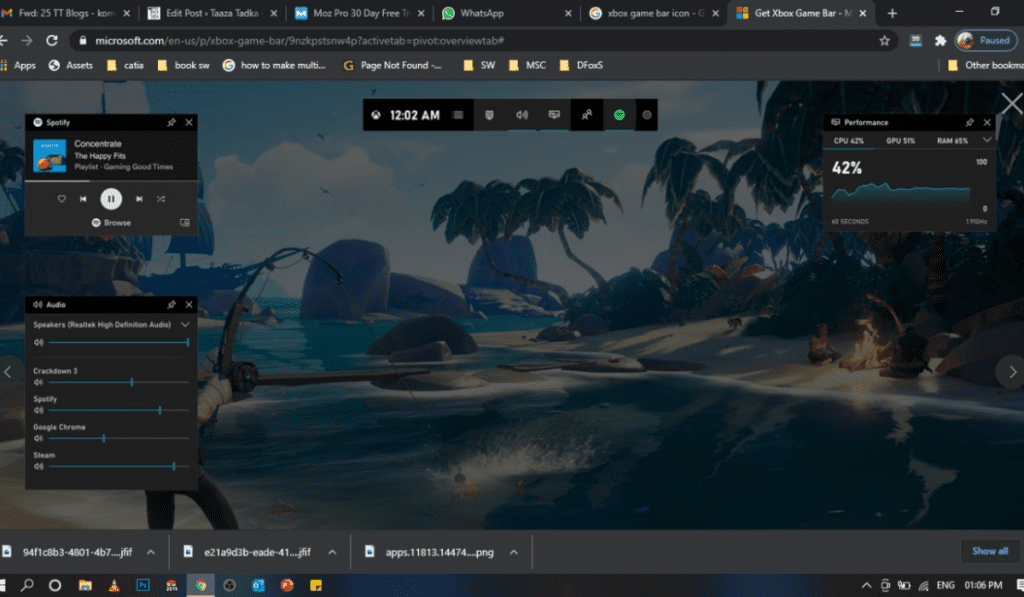Collapse the Performance widget chevron
Viewport: 1024px width, 597px height.
point(987,141)
